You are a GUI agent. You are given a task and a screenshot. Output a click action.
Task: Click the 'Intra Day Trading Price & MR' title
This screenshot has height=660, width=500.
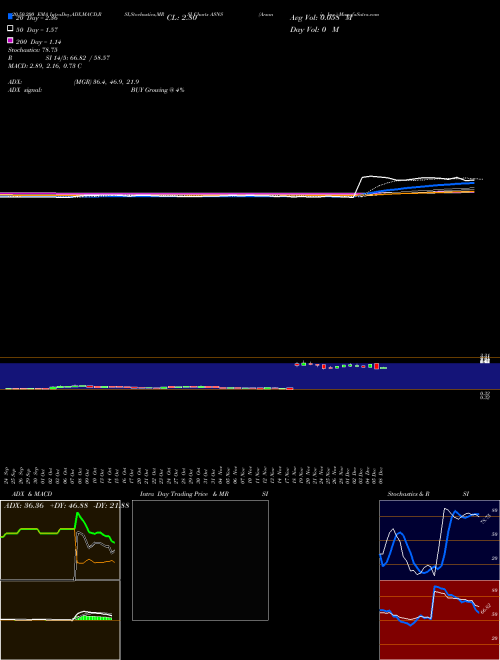[184, 494]
